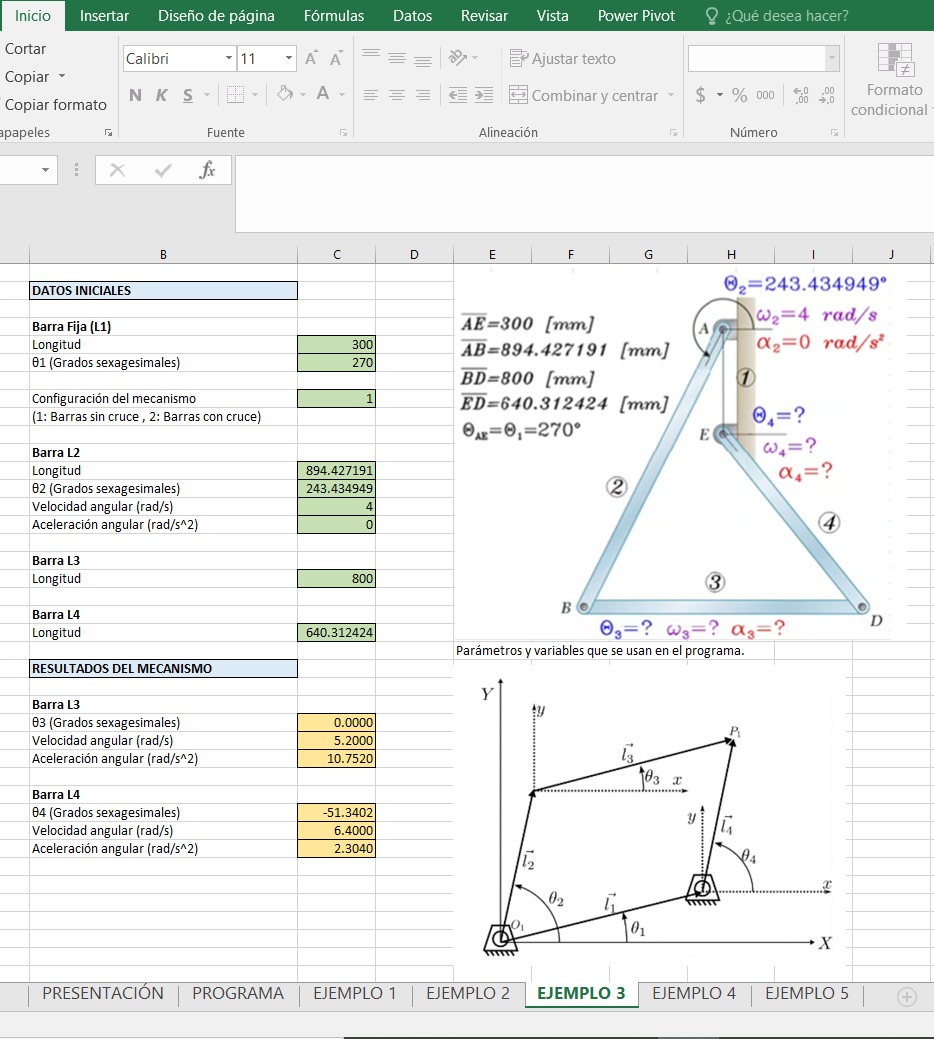
Task: Open borders dropdown arrow
Action: tap(255, 95)
